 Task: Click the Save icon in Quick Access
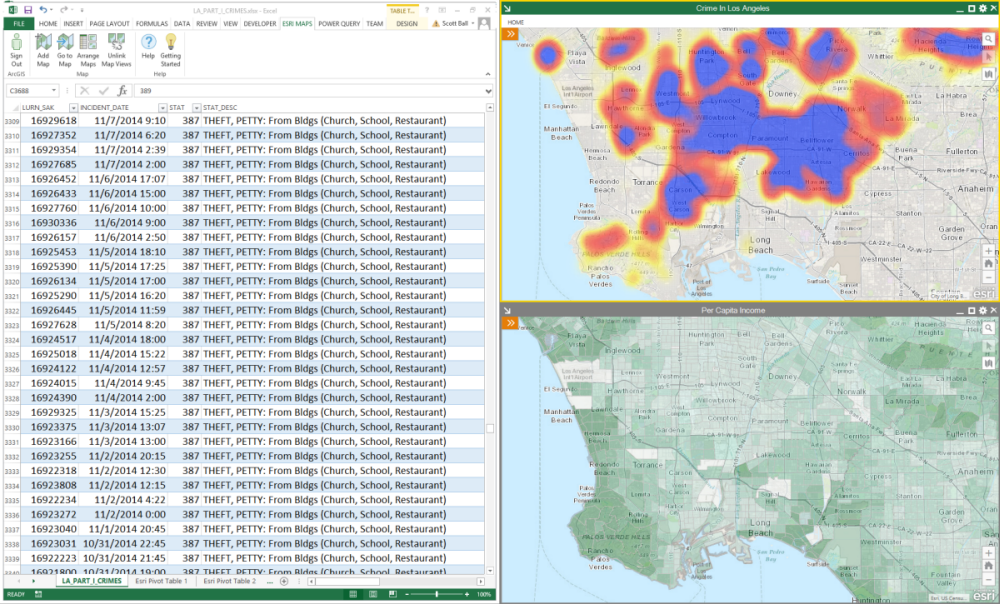27,10
